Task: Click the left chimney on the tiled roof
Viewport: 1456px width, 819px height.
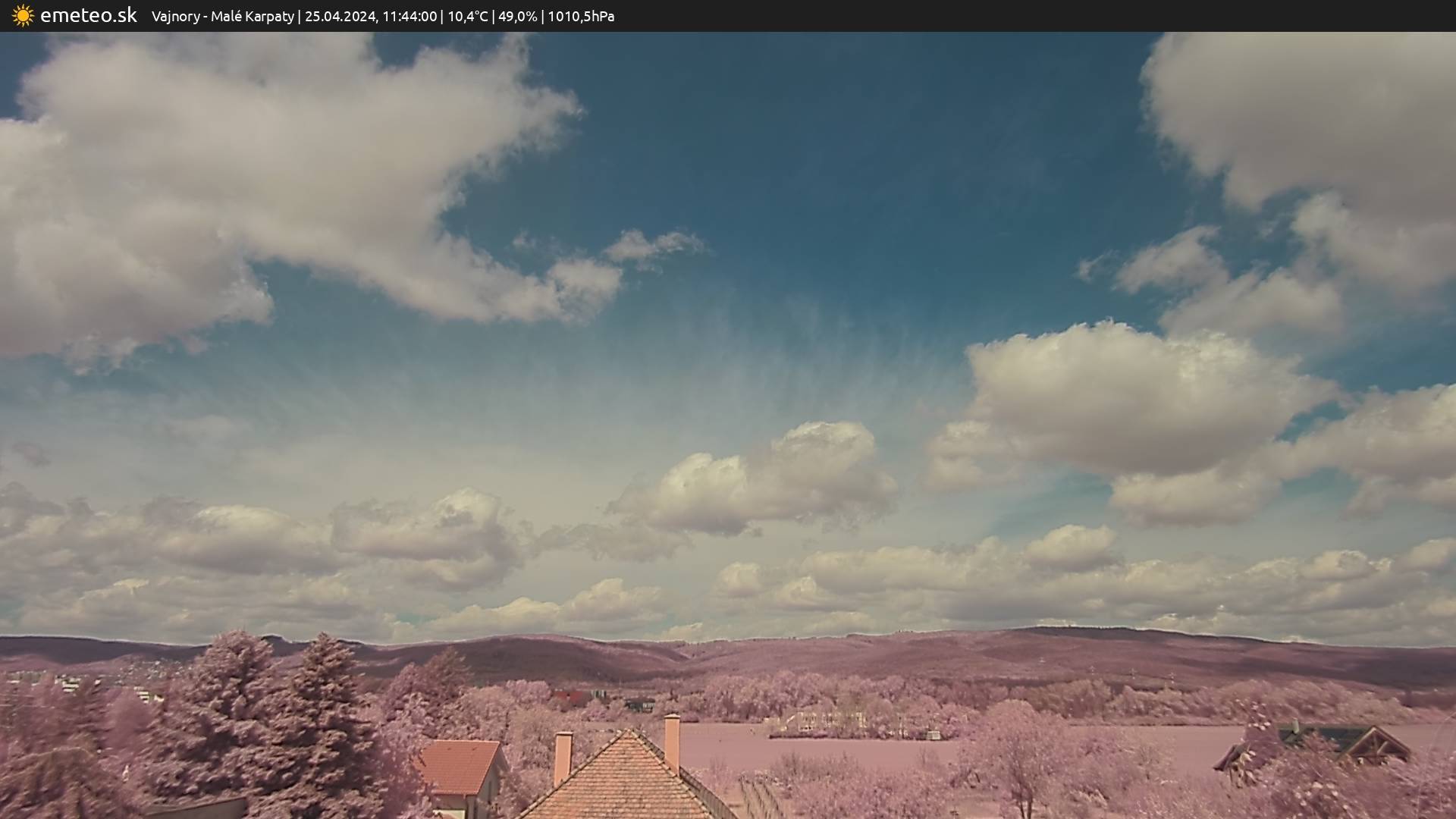Action: (x=563, y=757)
